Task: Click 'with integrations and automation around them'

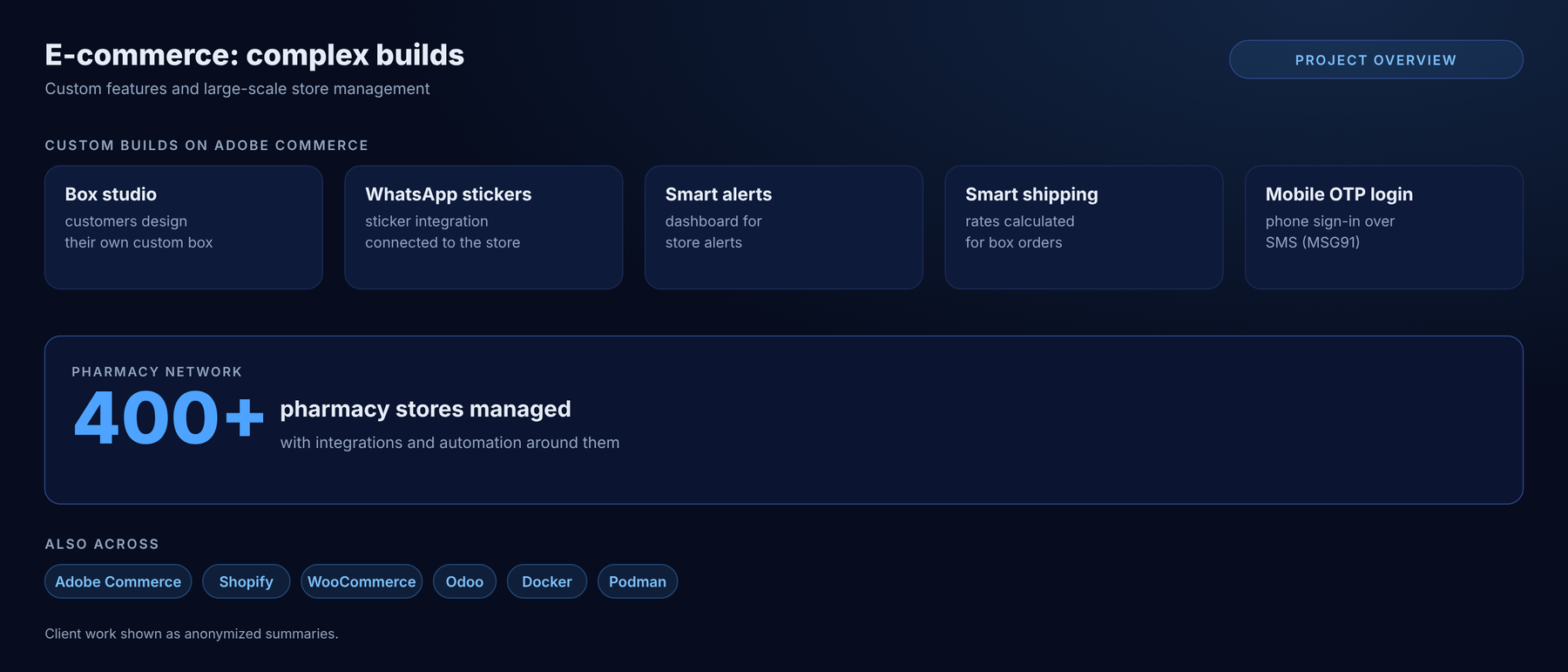Action: point(449,443)
